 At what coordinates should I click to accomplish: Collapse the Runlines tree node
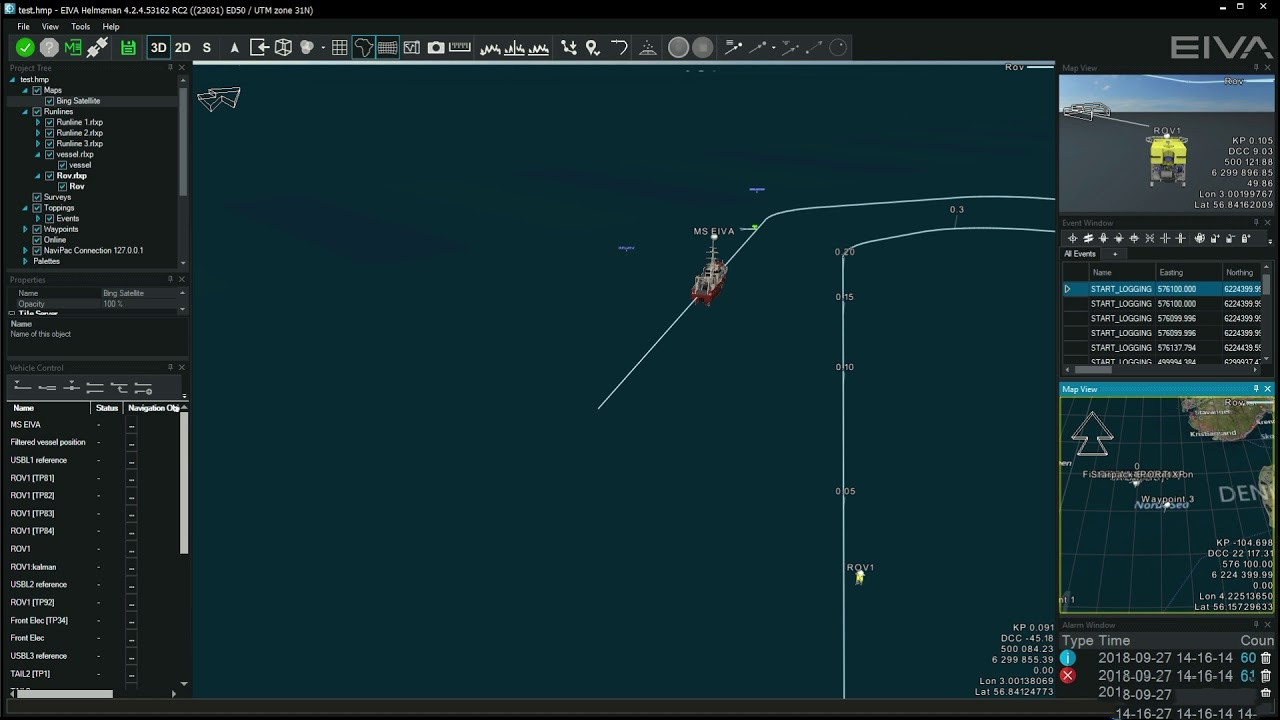[25, 112]
